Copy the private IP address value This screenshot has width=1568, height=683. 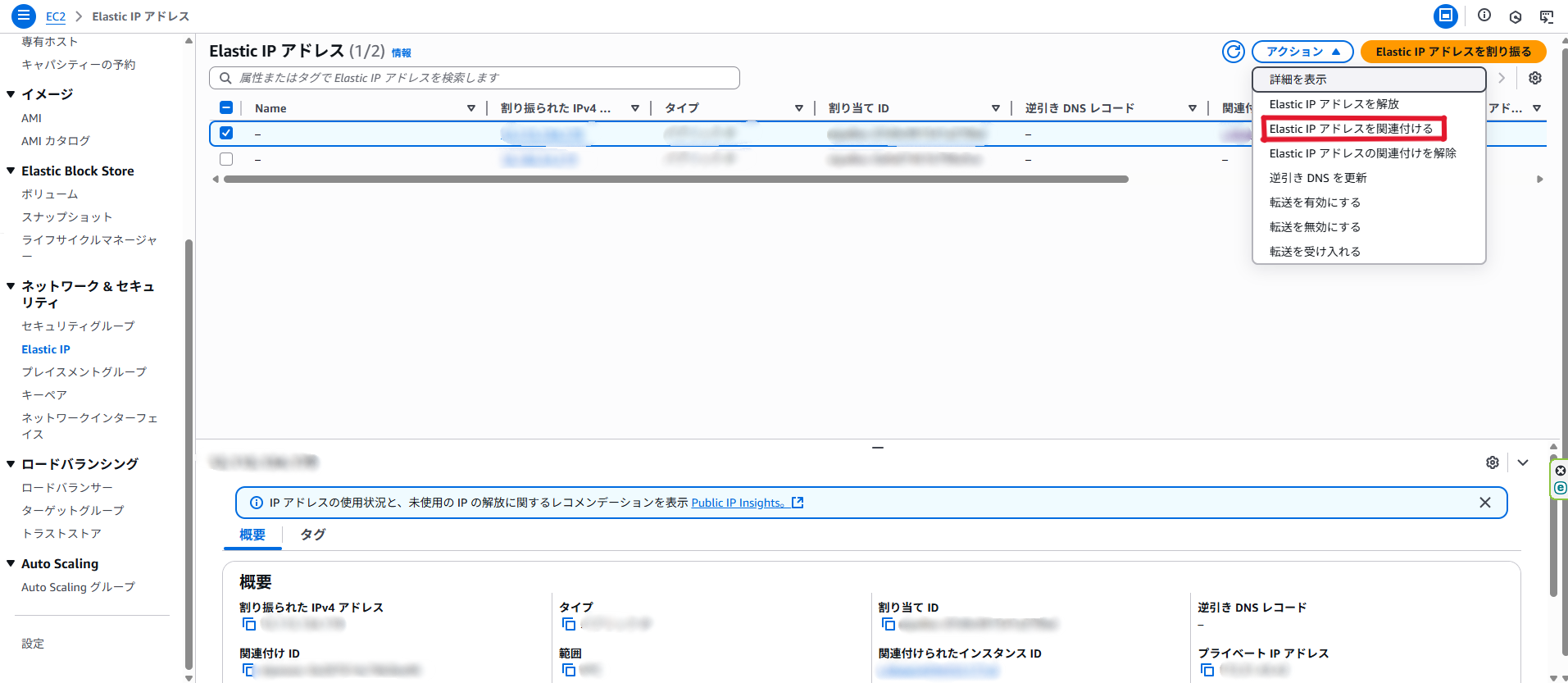click(1208, 670)
